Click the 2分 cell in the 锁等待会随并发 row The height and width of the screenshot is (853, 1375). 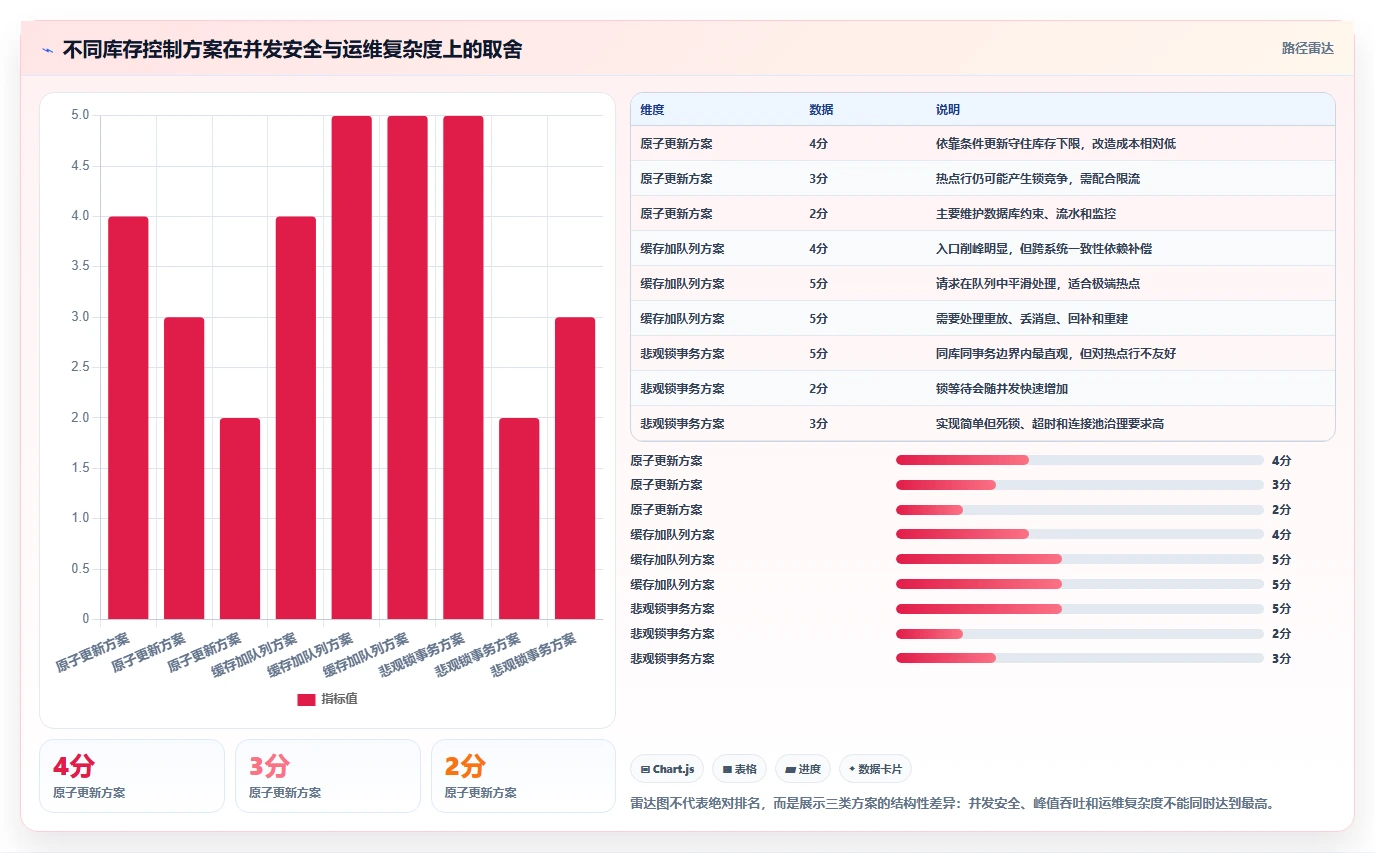coord(818,389)
